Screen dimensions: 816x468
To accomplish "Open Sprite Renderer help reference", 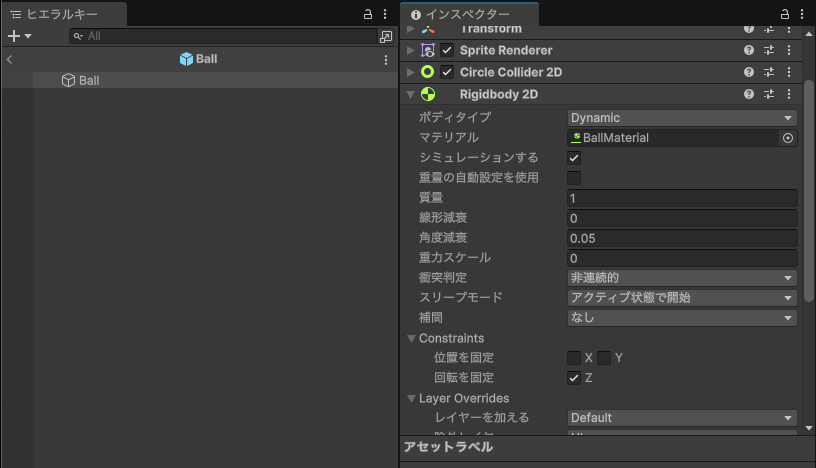I will click(748, 50).
